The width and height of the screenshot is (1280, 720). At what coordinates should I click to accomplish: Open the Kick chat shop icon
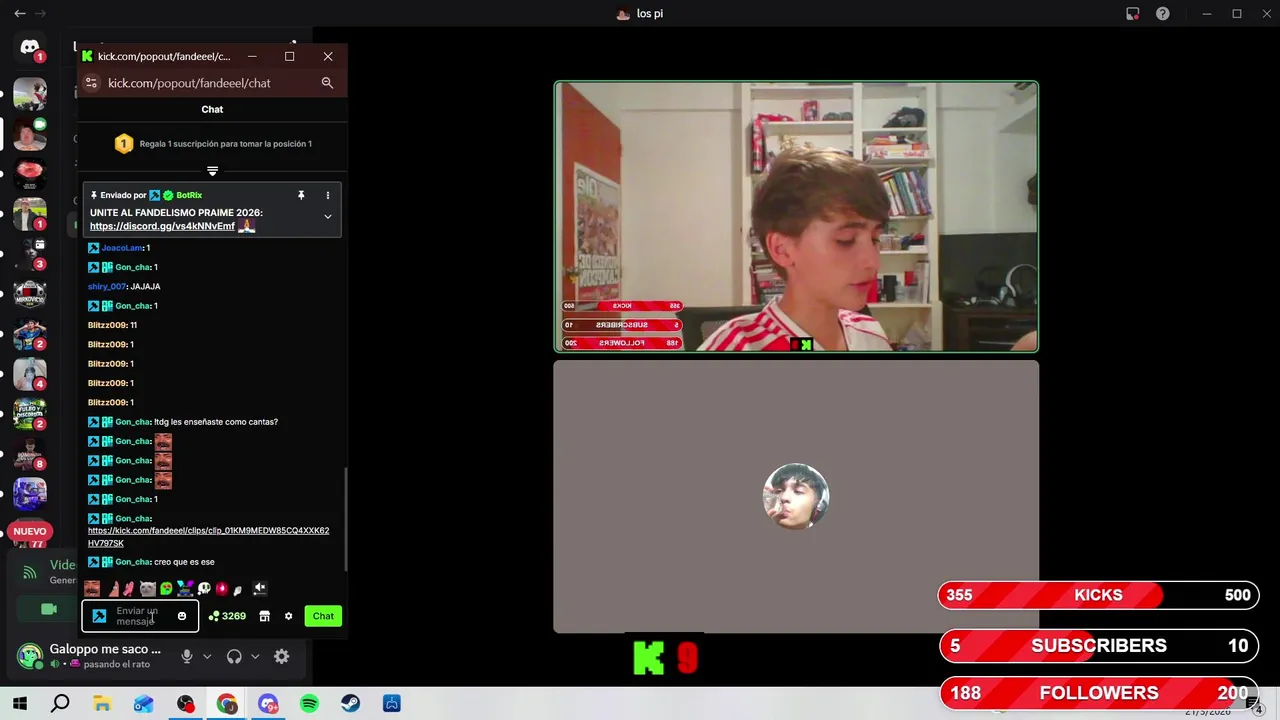point(264,616)
